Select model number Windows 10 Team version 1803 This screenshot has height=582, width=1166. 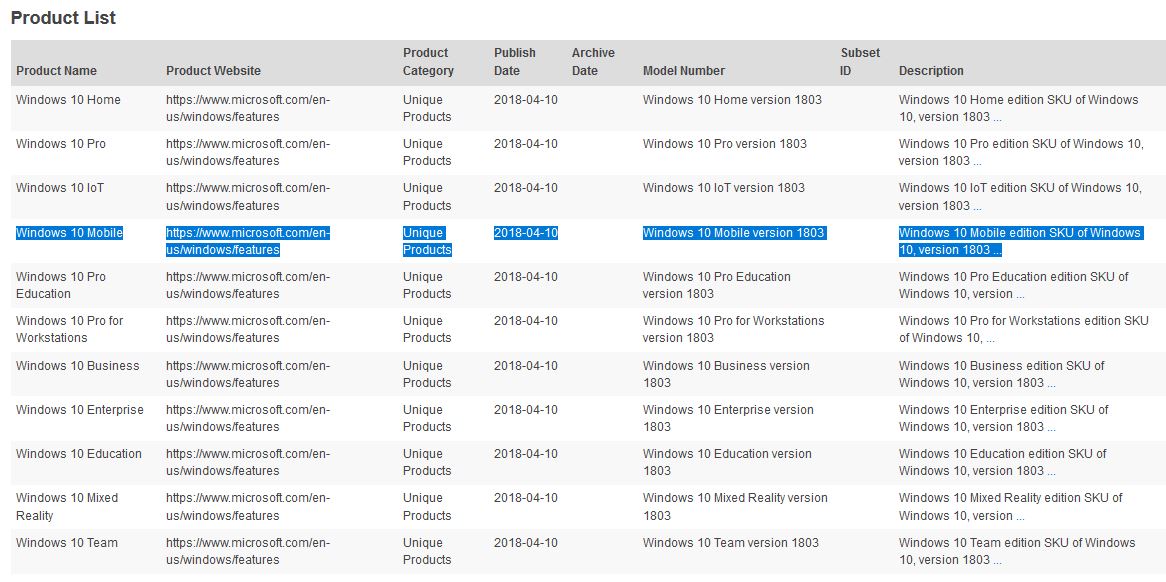click(x=731, y=543)
